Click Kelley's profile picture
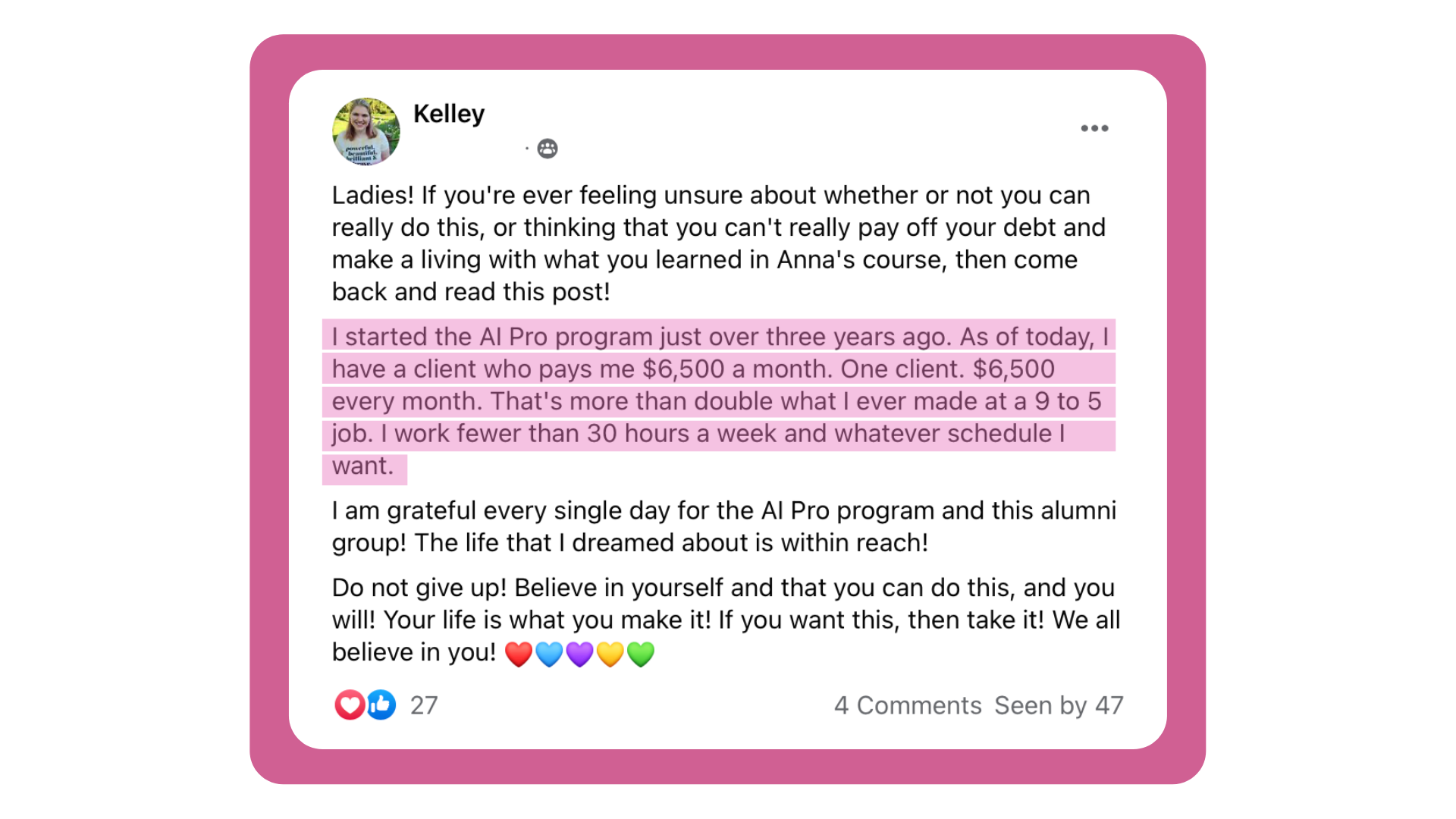Viewport: 1456px width, 819px height. tap(366, 131)
